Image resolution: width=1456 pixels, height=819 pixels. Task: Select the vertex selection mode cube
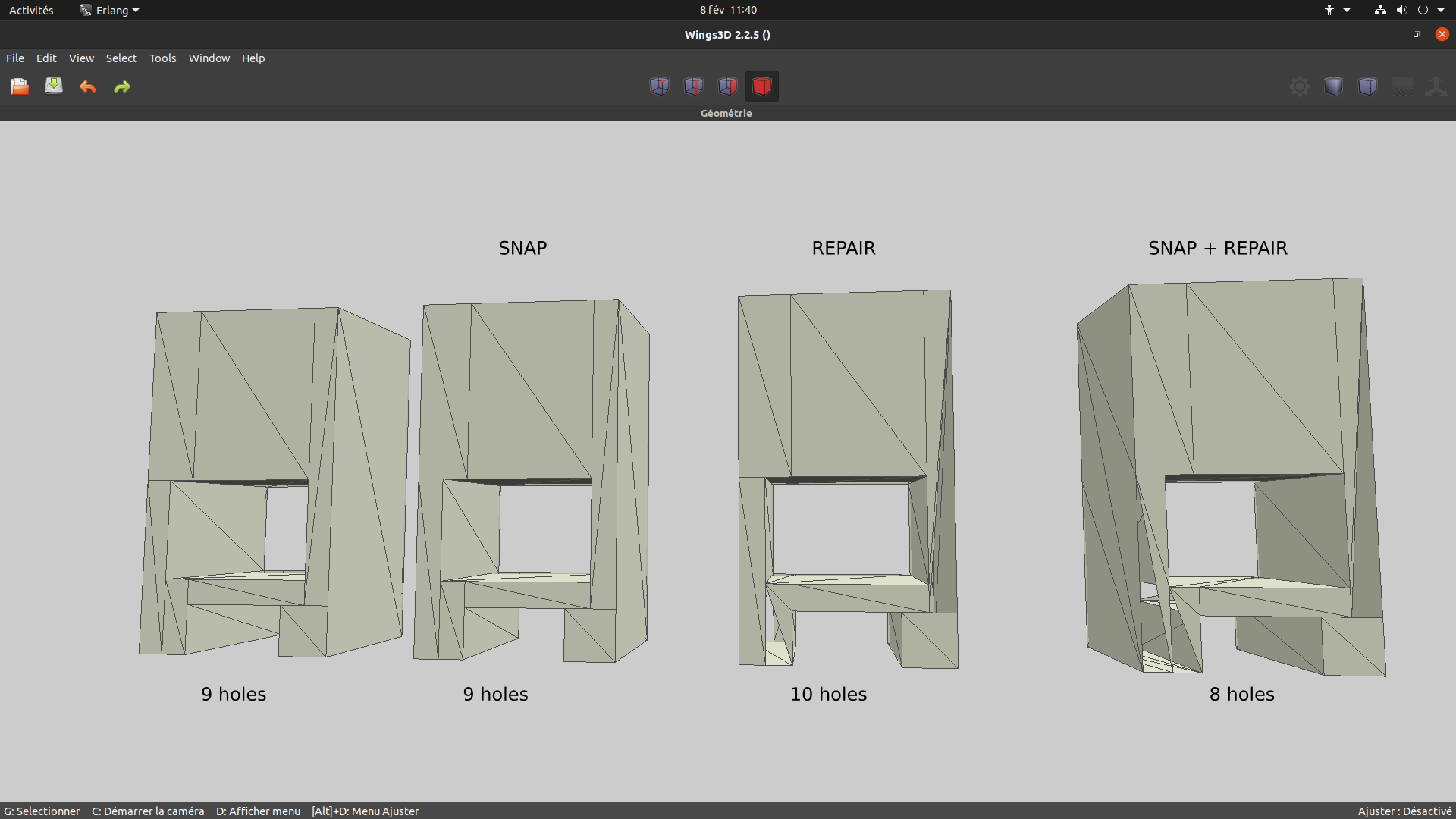click(659, 86)
